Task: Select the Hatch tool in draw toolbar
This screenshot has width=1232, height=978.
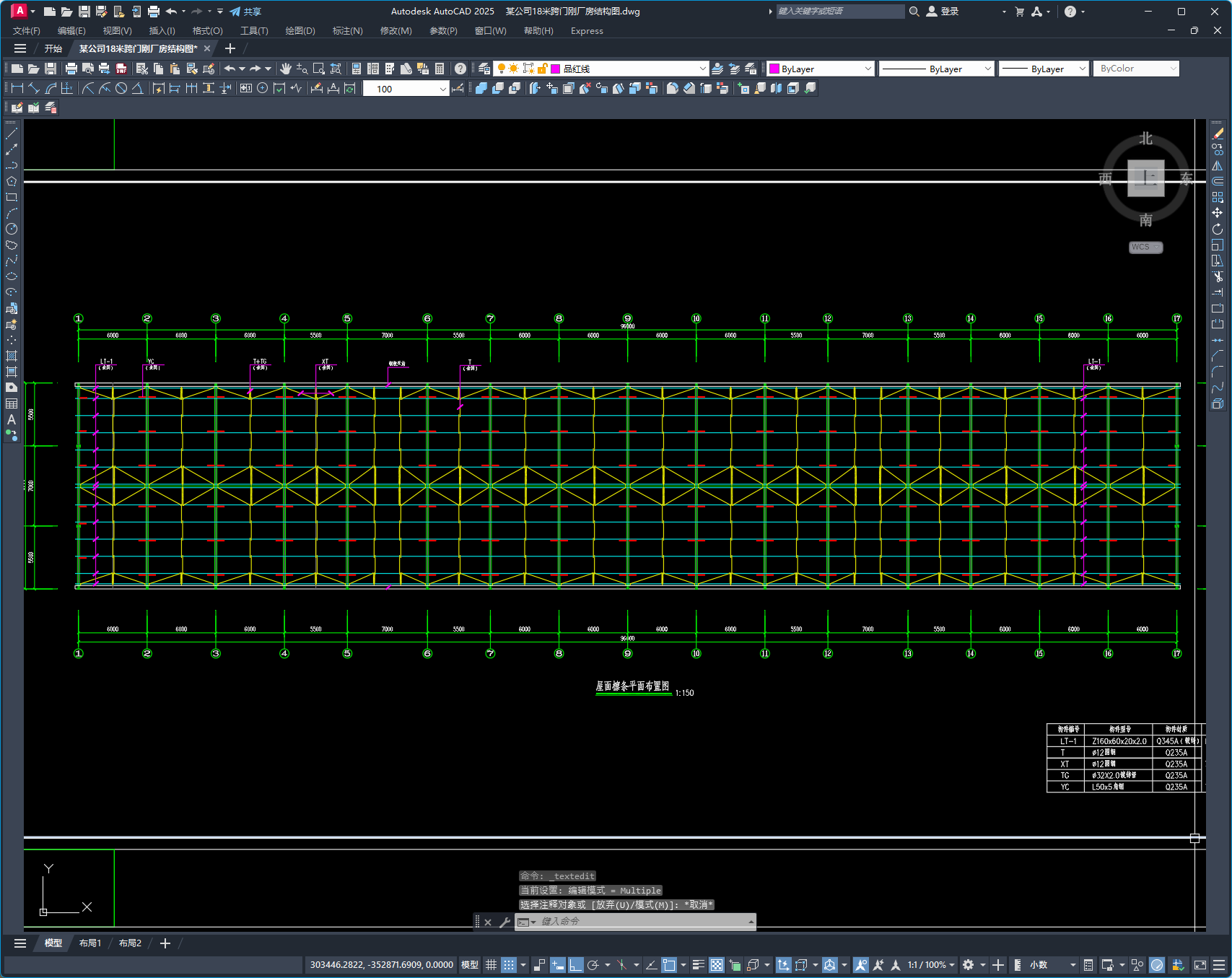Action: tap(12, 356)
